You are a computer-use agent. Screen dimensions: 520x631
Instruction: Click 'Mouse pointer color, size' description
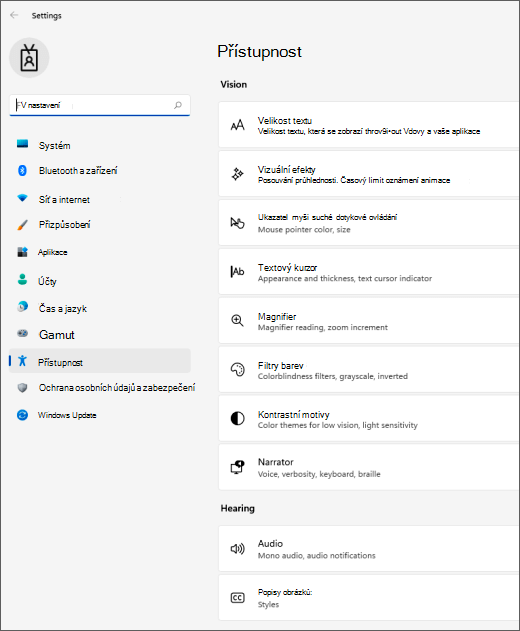(x=304, y=230)
